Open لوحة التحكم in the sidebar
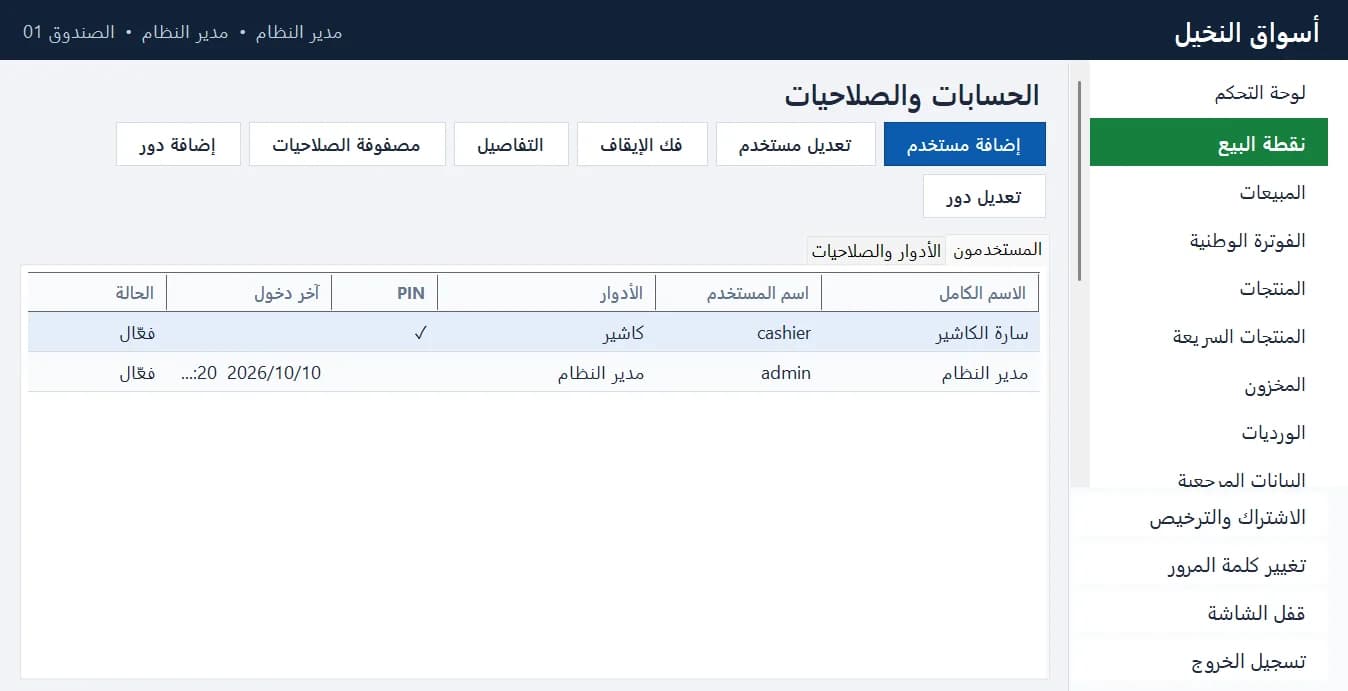Image resolution: width=1348 pixels, height=691 pixels. (x=1209, y=93)
